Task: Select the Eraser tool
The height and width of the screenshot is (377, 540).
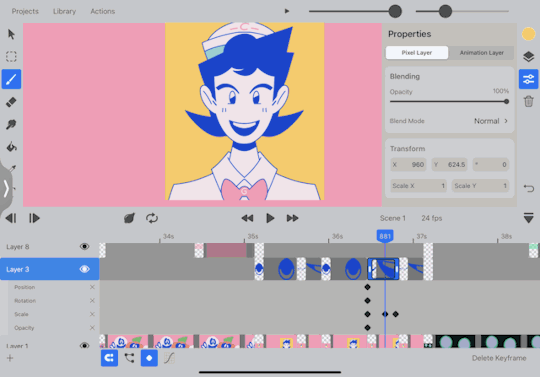Action: coord(11,102)
